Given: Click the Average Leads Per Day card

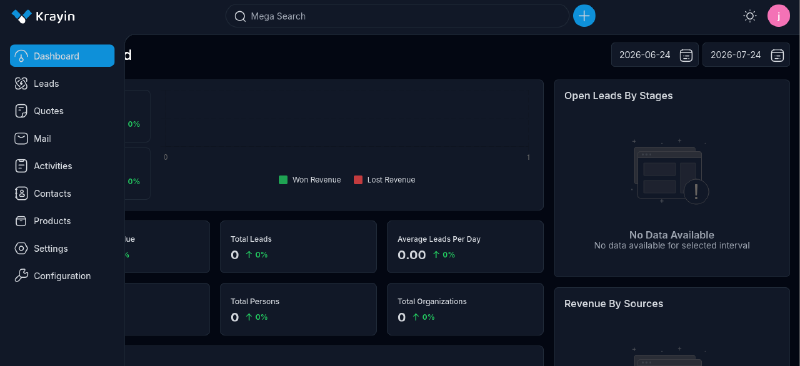Looking at the screenshot, I should (x=465, y=247).
